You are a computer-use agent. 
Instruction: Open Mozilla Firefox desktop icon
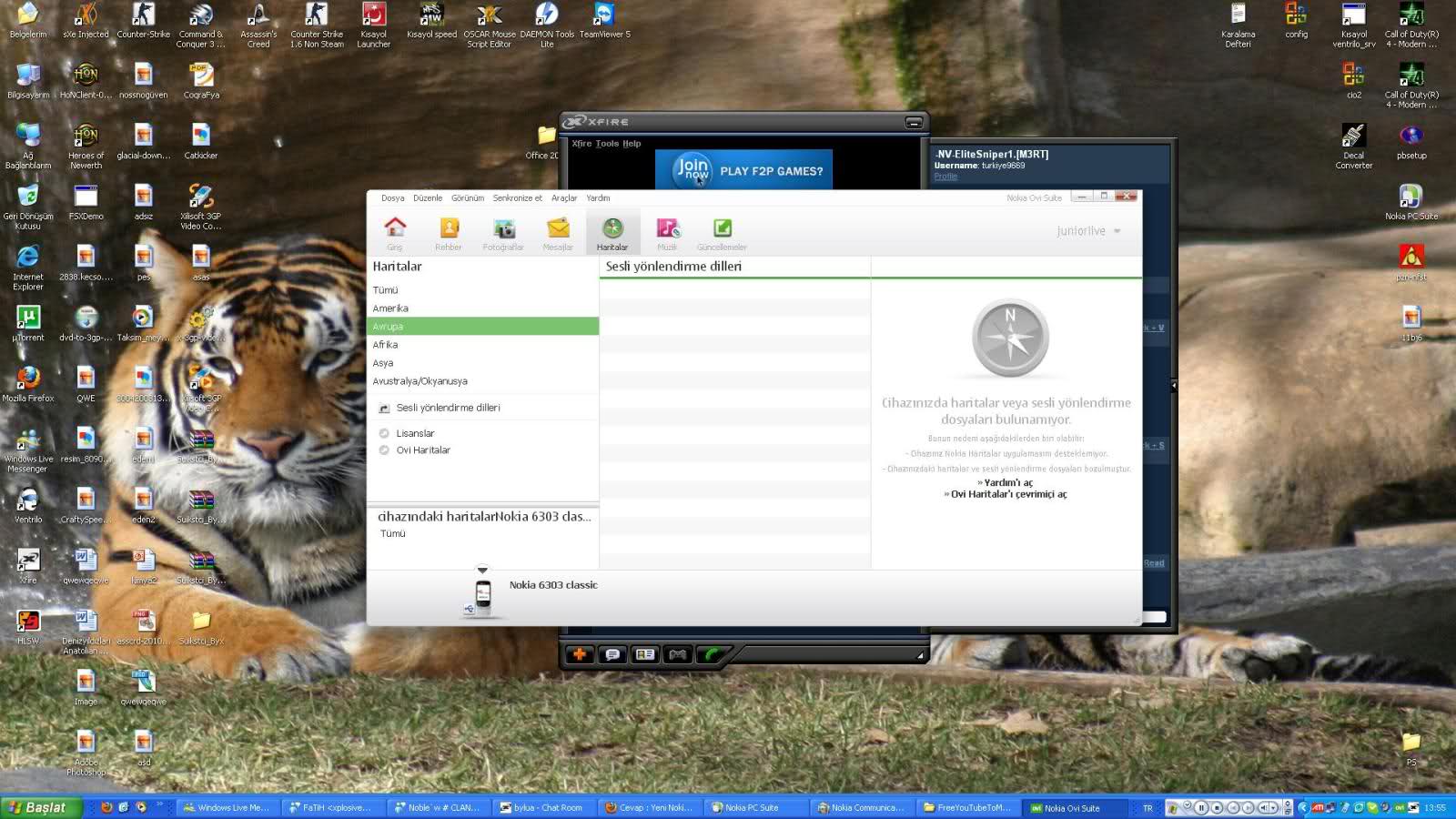click(x=28, y=384)
